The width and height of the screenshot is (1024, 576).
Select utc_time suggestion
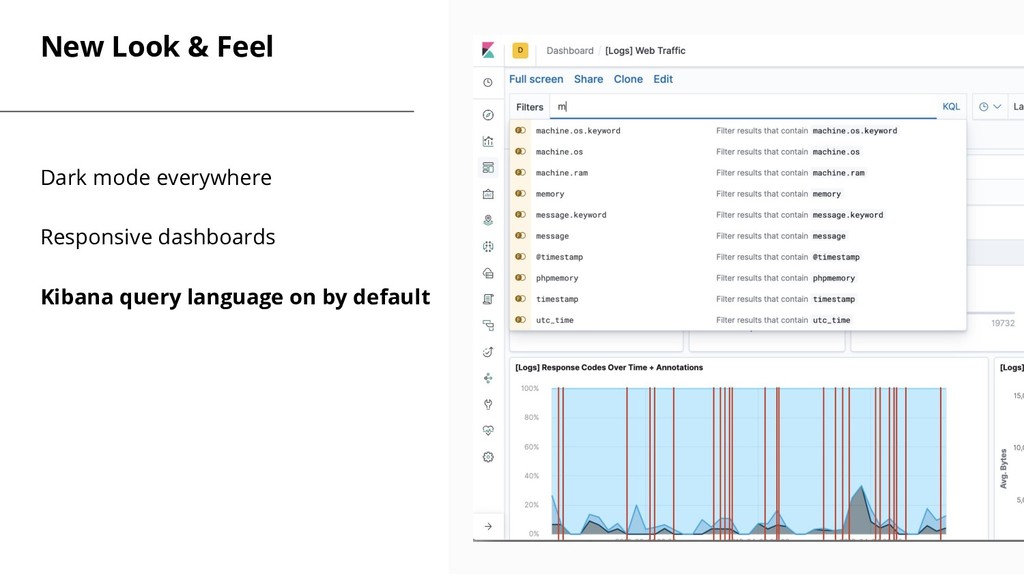(738, 320)
